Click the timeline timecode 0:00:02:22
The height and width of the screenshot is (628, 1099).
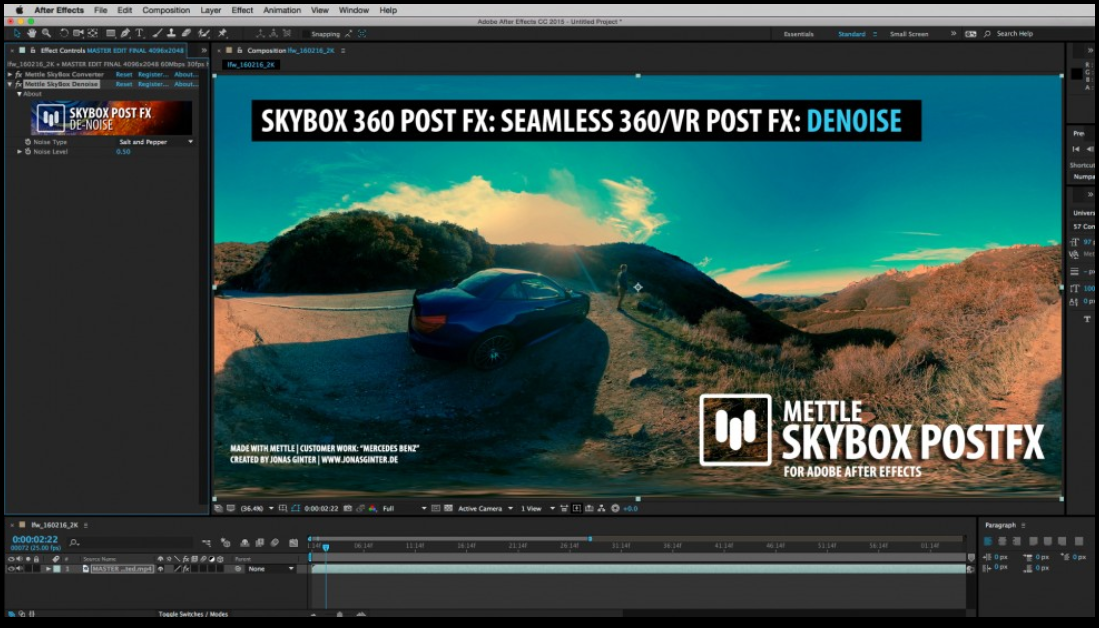tap(35, 539)
